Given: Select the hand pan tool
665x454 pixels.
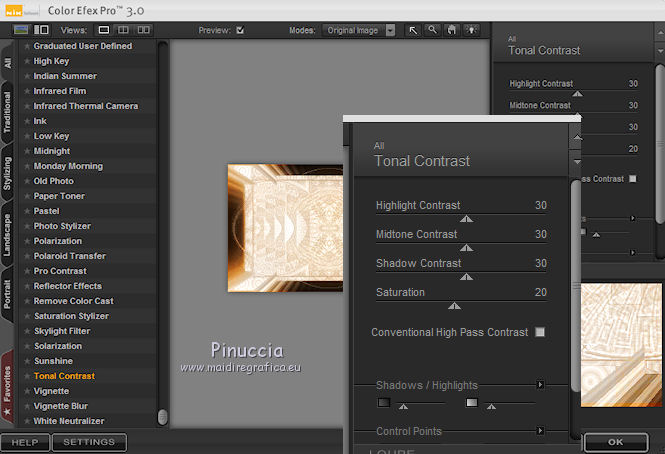Looking at the screenshot, I should point(452,30).
